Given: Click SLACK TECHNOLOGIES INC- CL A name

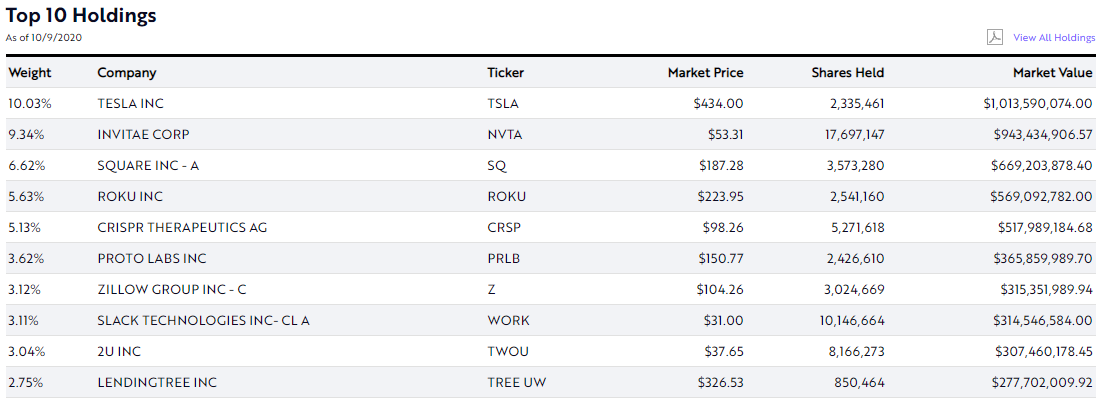Looking at the screenshot, I should [x=204, y=320].
